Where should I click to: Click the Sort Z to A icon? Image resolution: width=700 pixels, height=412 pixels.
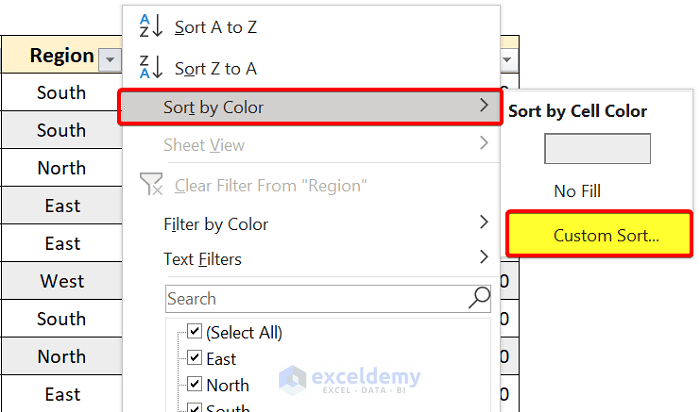148,68
